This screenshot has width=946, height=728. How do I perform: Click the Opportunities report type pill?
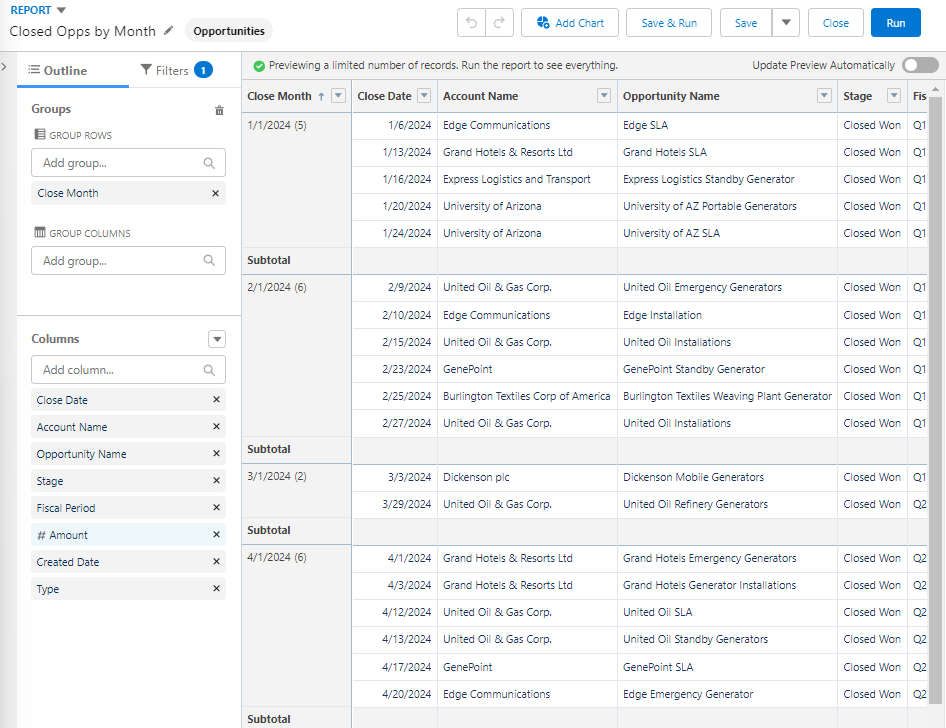point(229,31)
